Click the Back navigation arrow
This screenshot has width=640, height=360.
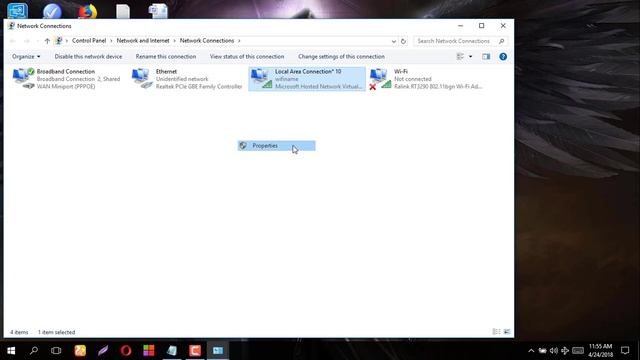13,41
